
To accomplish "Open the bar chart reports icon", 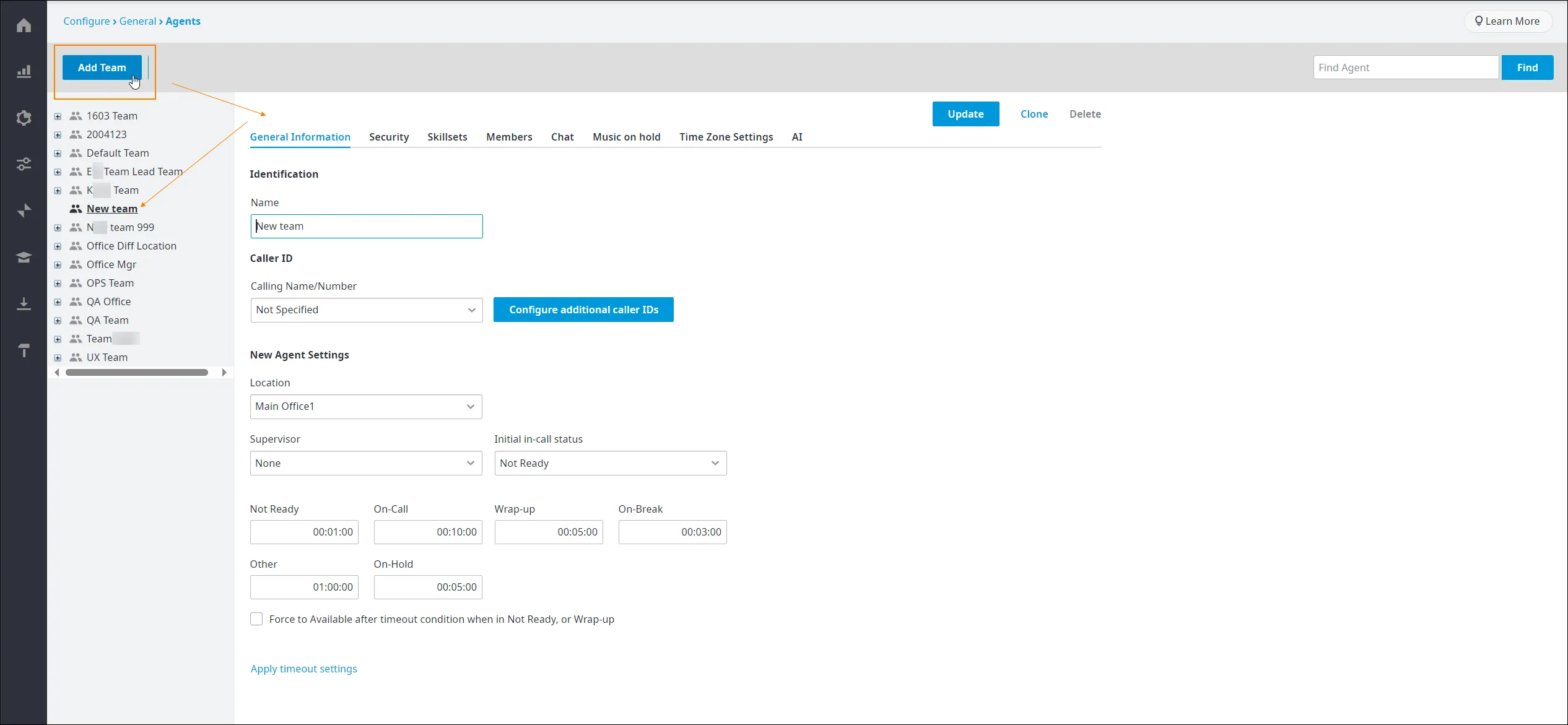I will coord(24,72).
